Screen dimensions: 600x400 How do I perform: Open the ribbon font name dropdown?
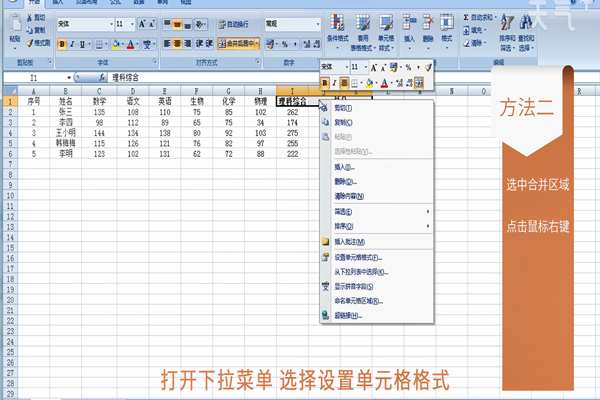111,24
